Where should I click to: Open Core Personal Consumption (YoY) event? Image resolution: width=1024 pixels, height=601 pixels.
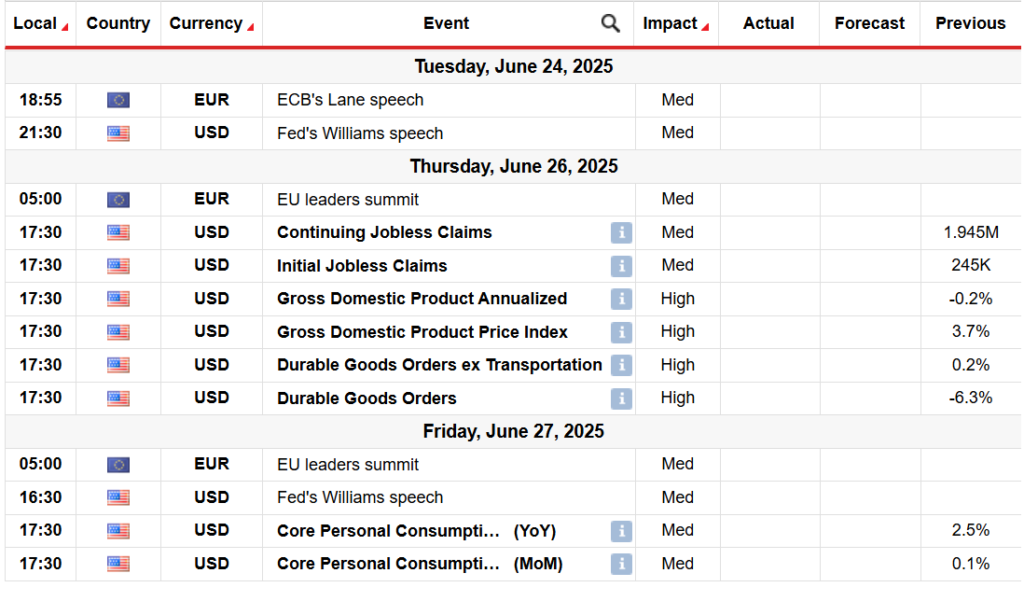tap(416, 531)
